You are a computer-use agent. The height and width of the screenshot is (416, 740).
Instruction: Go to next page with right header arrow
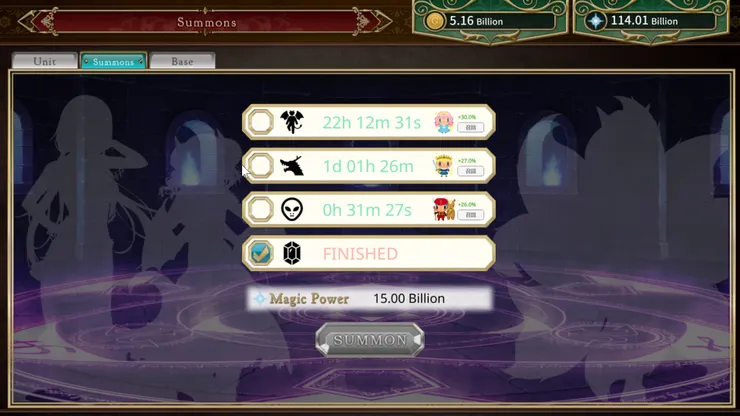pyautogui.click(x=383, y=22)
